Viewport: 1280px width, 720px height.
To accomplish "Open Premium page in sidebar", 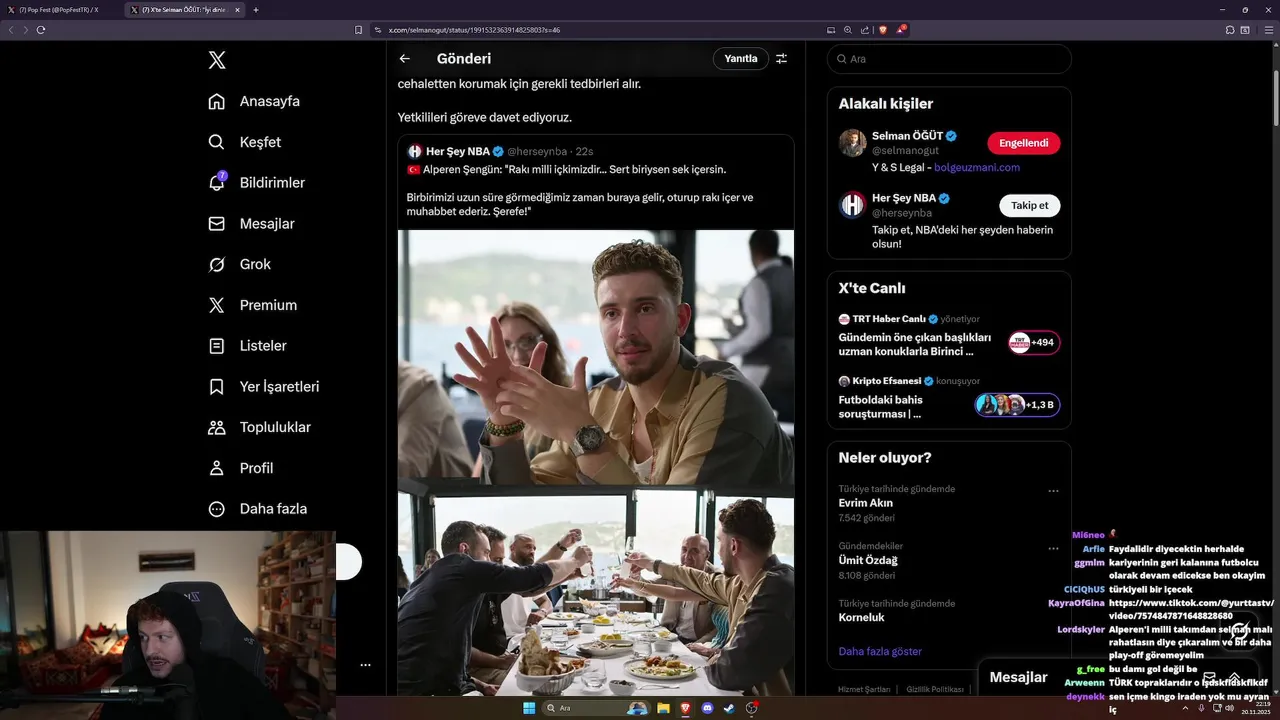I will [x=252, y=305].
